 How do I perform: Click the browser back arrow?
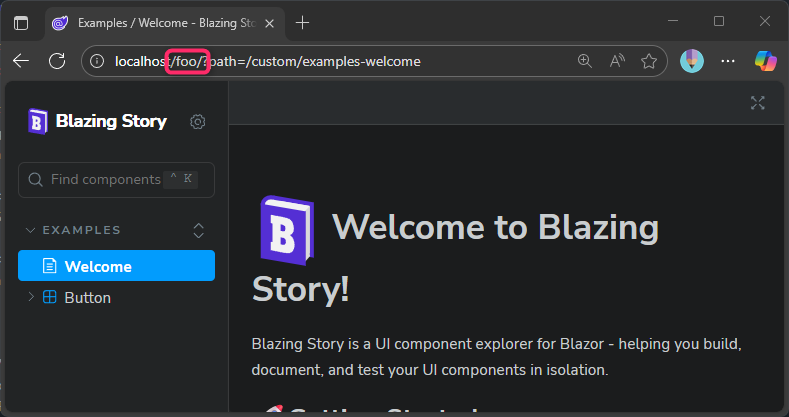pos(21,61)
